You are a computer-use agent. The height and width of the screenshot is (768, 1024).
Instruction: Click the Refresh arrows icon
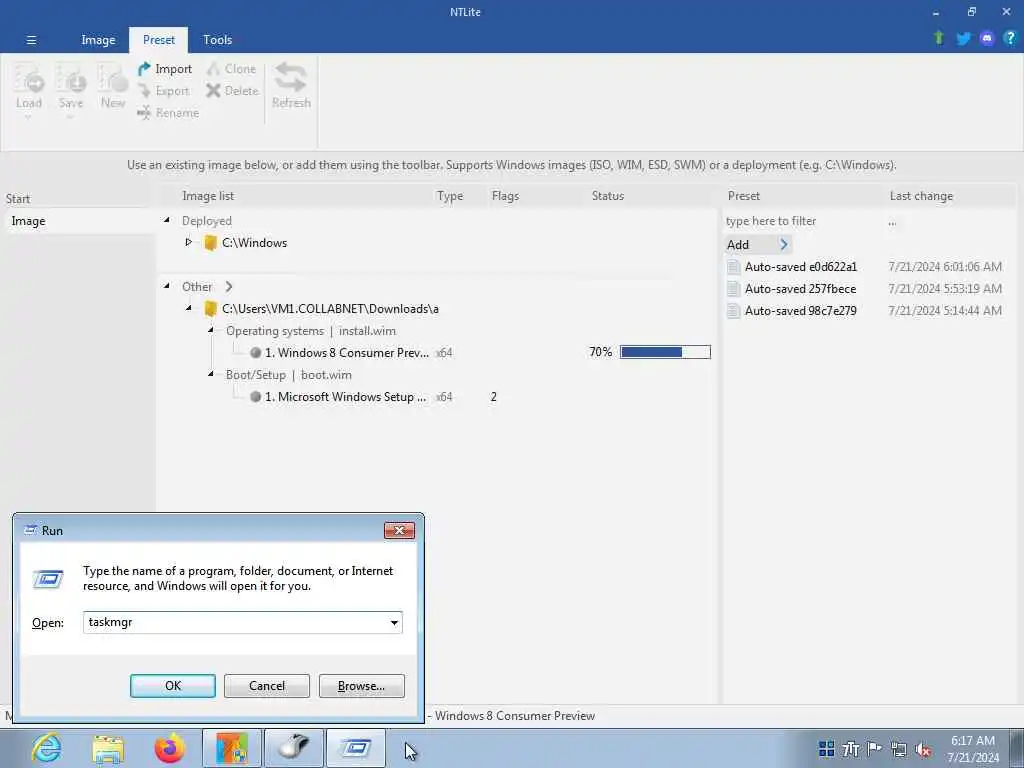[291, 78]
